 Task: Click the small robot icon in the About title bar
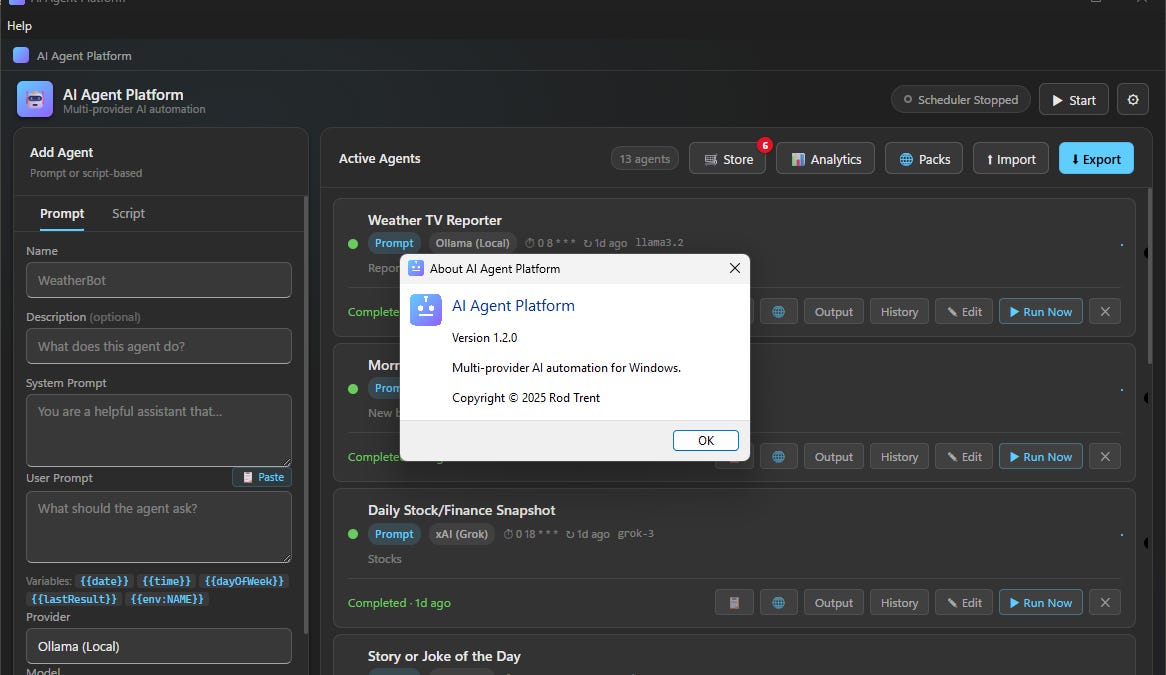point(416,268)
